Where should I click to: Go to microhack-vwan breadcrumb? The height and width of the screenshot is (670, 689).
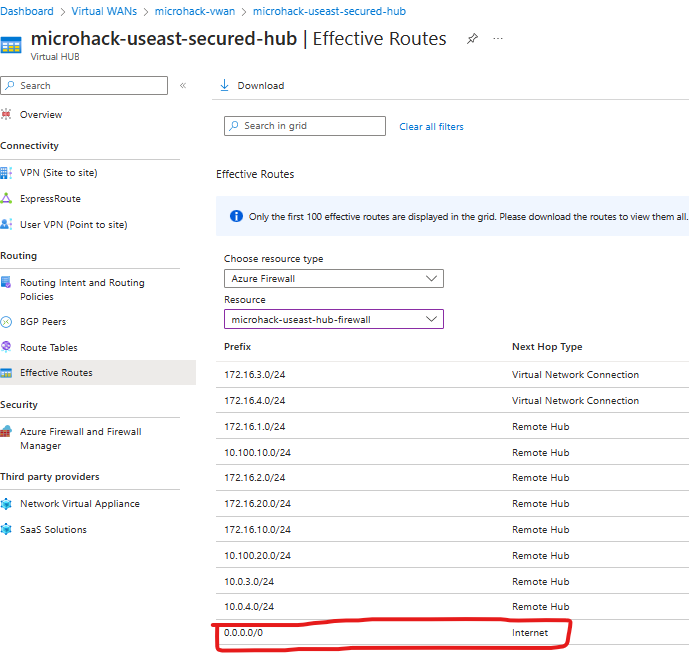click(x=195, y=11)
